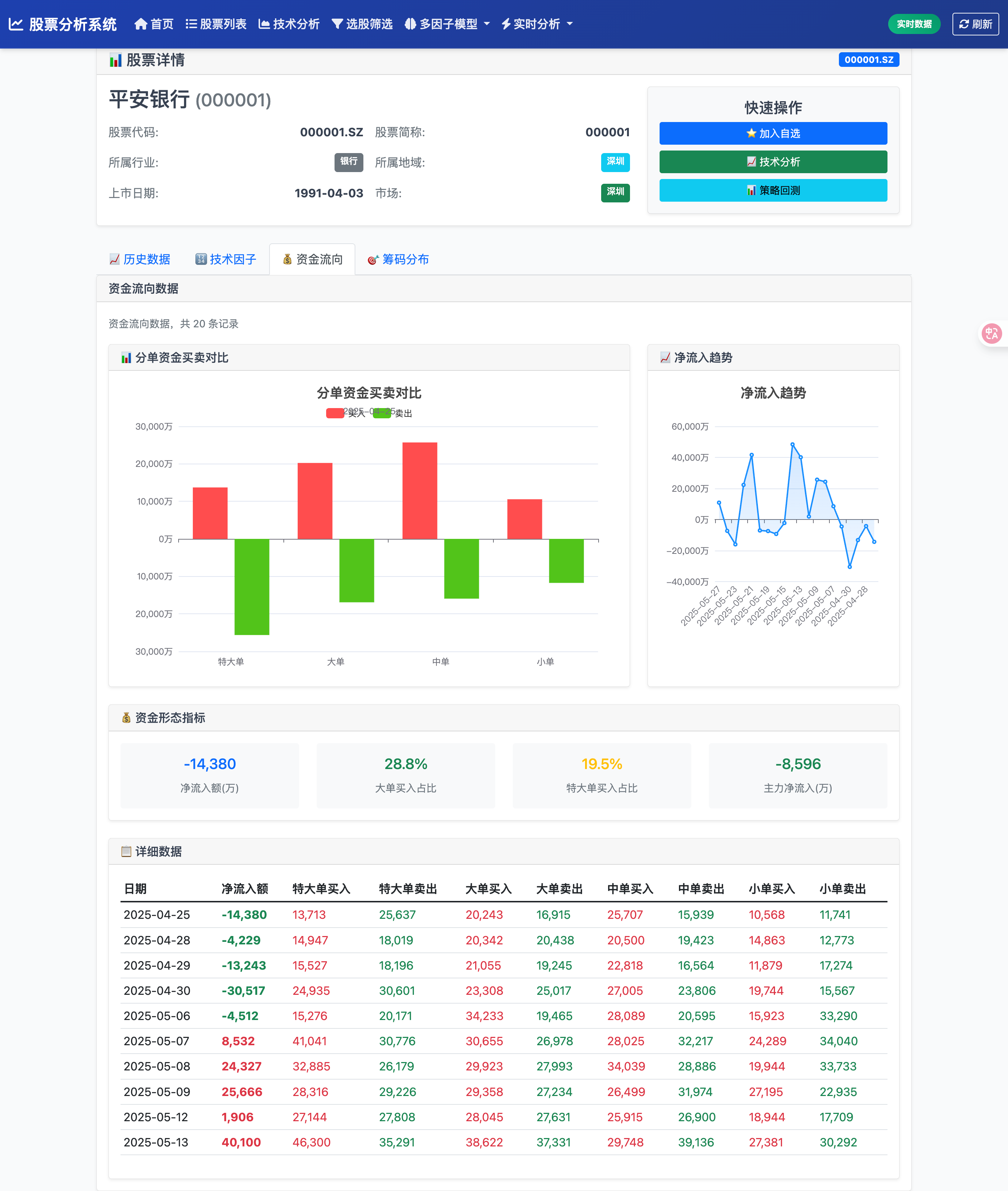The height and width of the screenshot is (1191, 1008).
Task: Click the floating translate icon at right edge
Action: (x=992, y=333)
